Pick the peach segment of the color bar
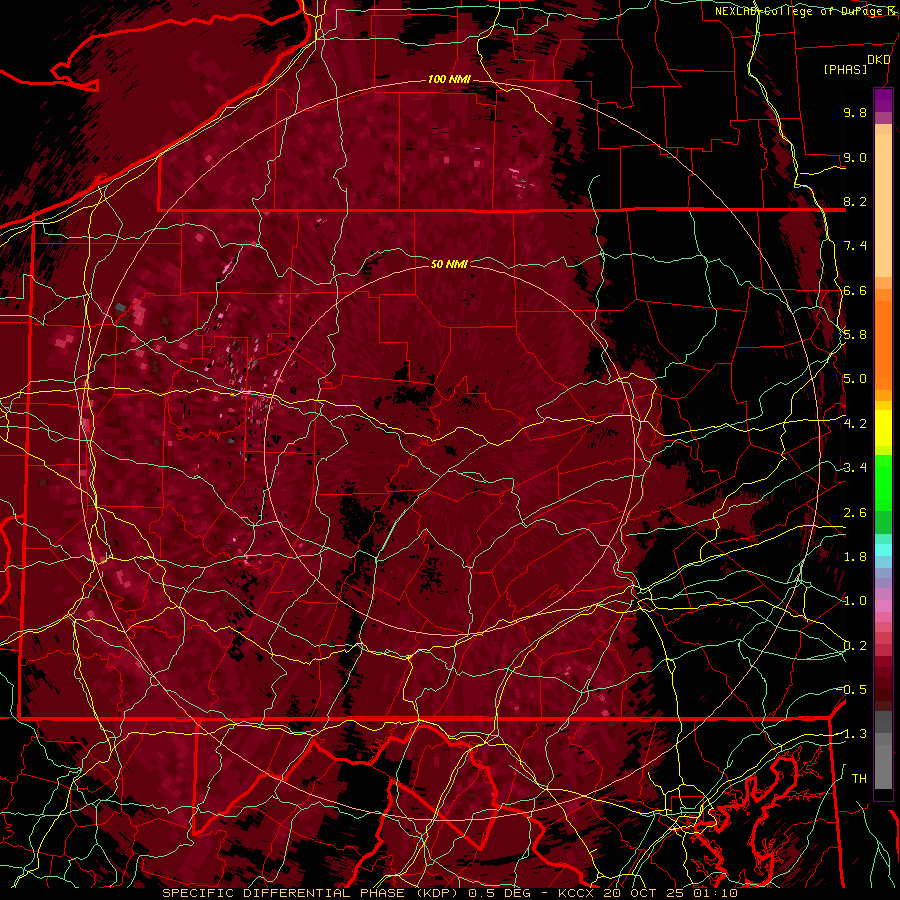Image resolution: width=900 pixels, height=900 pixels. click(883, 207)
